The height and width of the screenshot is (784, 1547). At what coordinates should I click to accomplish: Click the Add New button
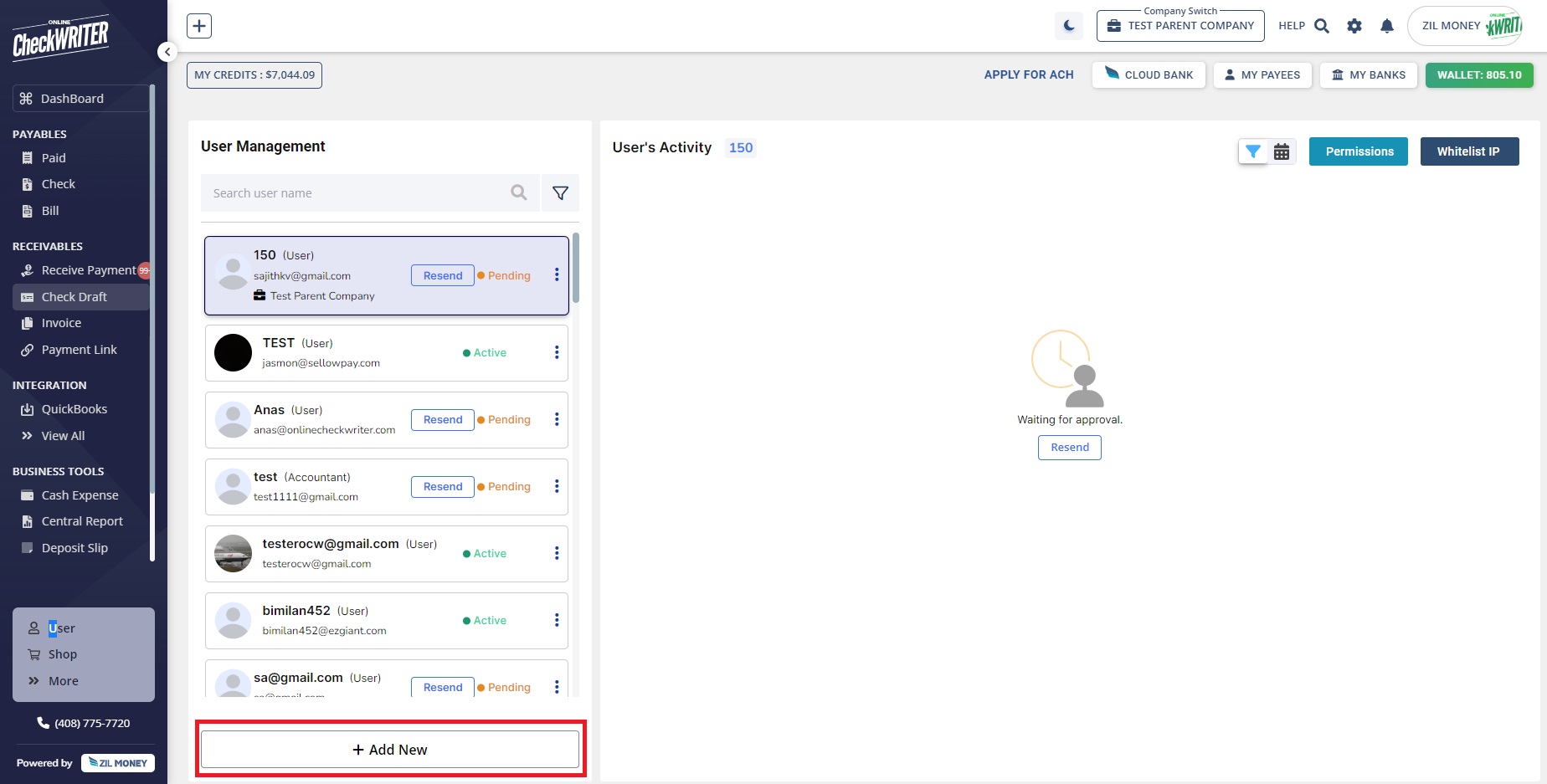click(390, 750)
